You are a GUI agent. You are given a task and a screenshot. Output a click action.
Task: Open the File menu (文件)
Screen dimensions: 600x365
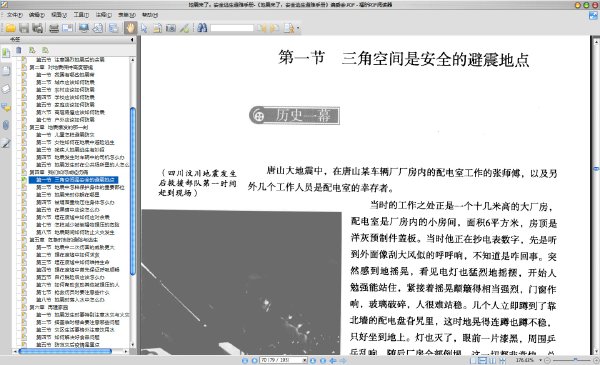tap(15, 15)
